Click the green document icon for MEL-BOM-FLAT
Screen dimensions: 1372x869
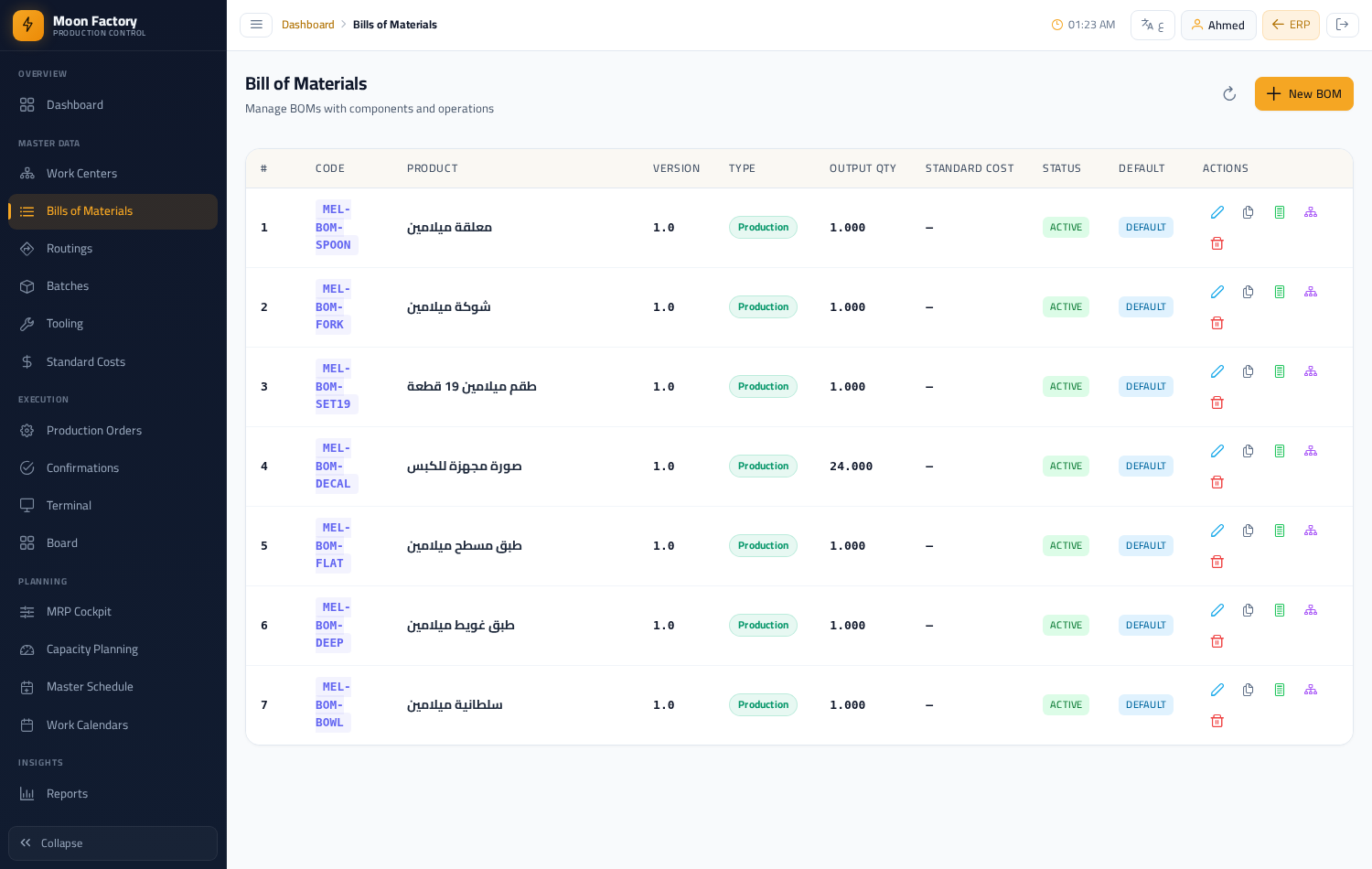[x=1280, y=531]
